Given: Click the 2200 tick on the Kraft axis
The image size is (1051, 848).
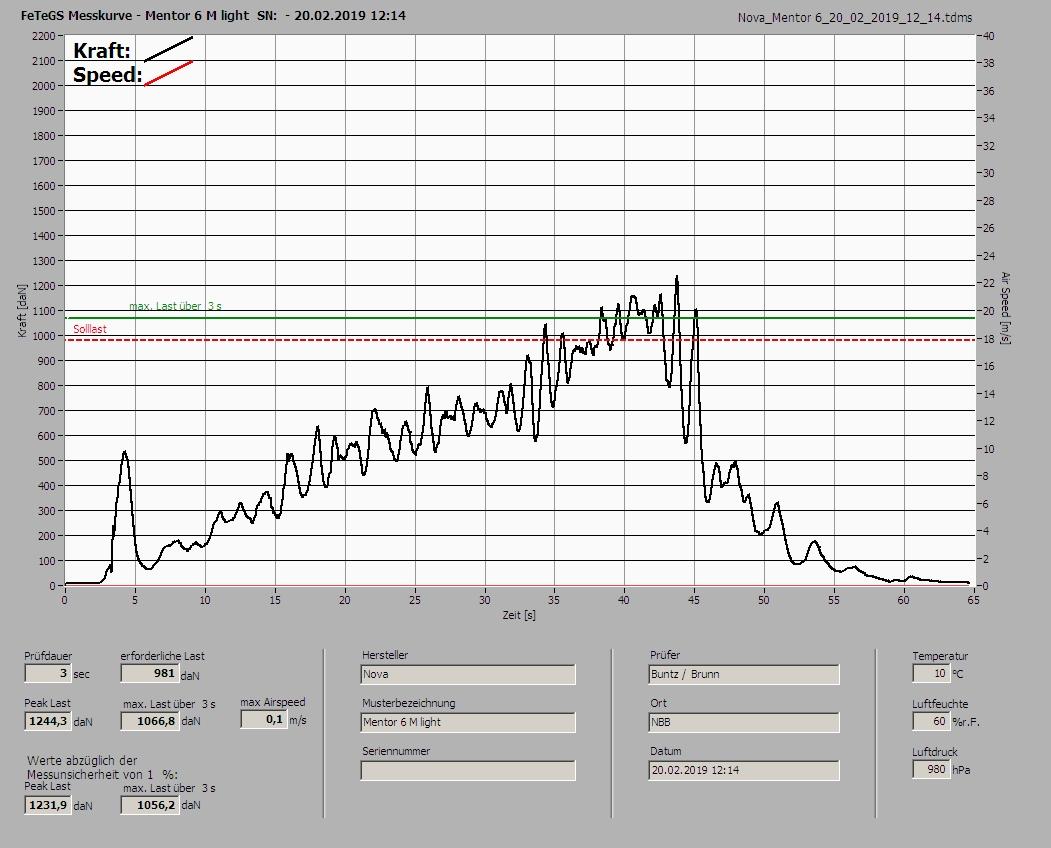Looking at the screenshot, I should pos(43,36).
